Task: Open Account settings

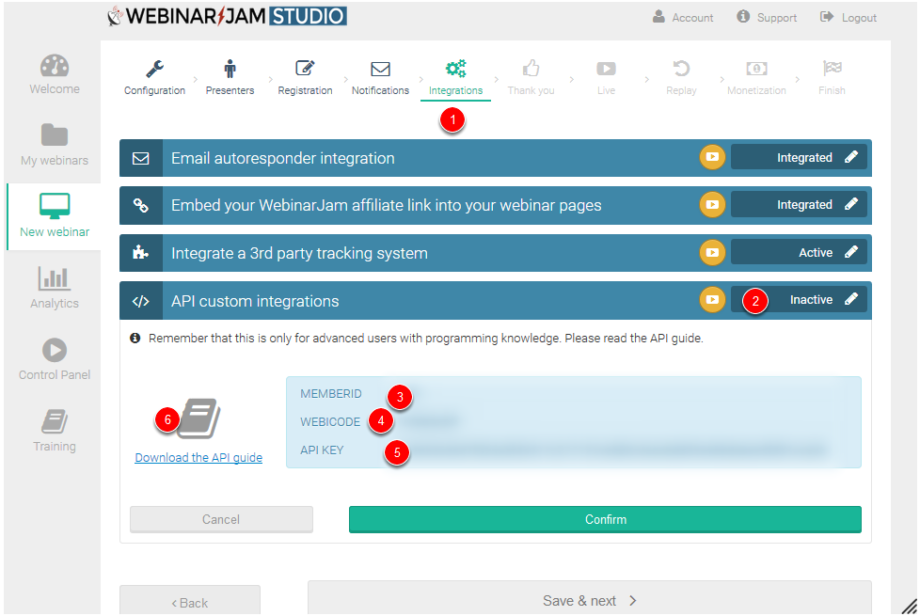Action: (683, 18)
